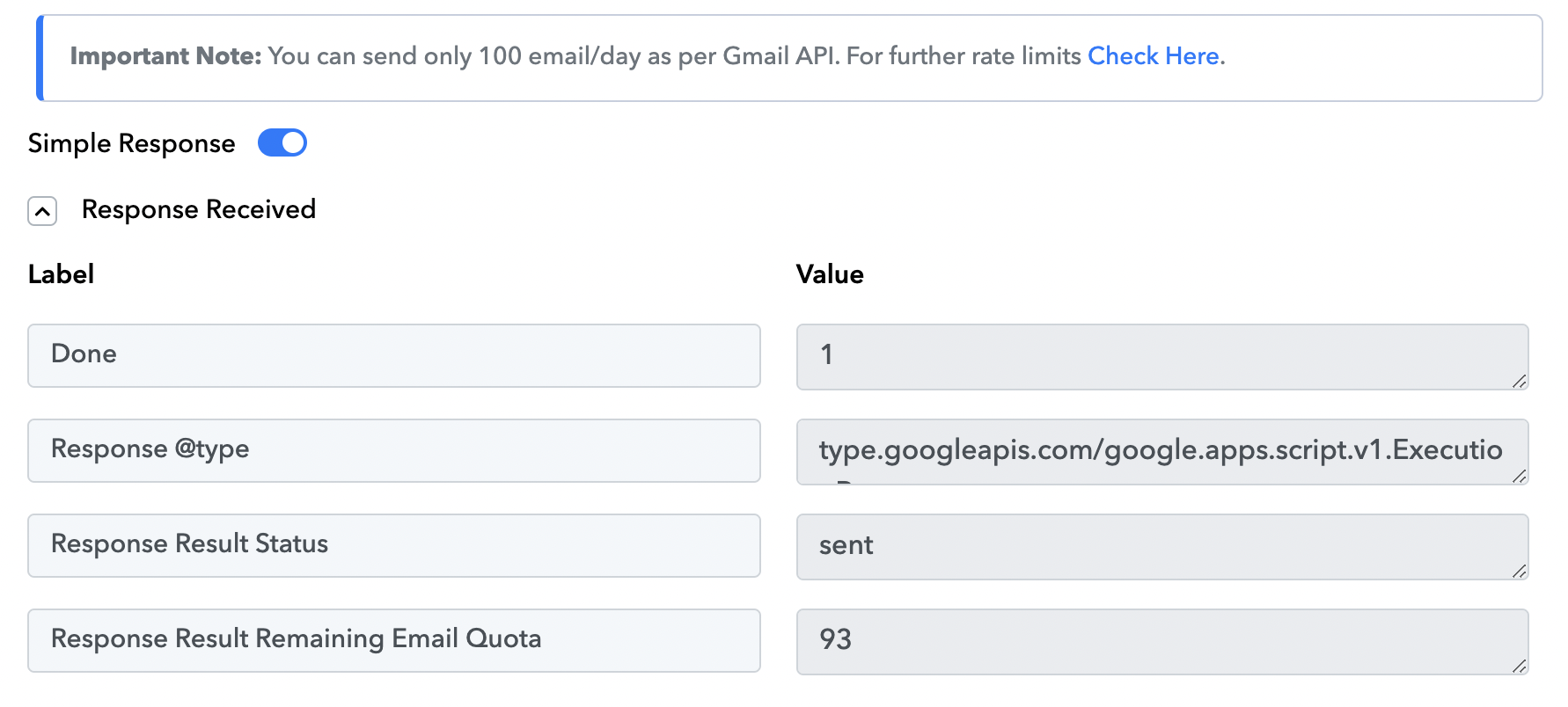Click the Important Note banner

789,58
